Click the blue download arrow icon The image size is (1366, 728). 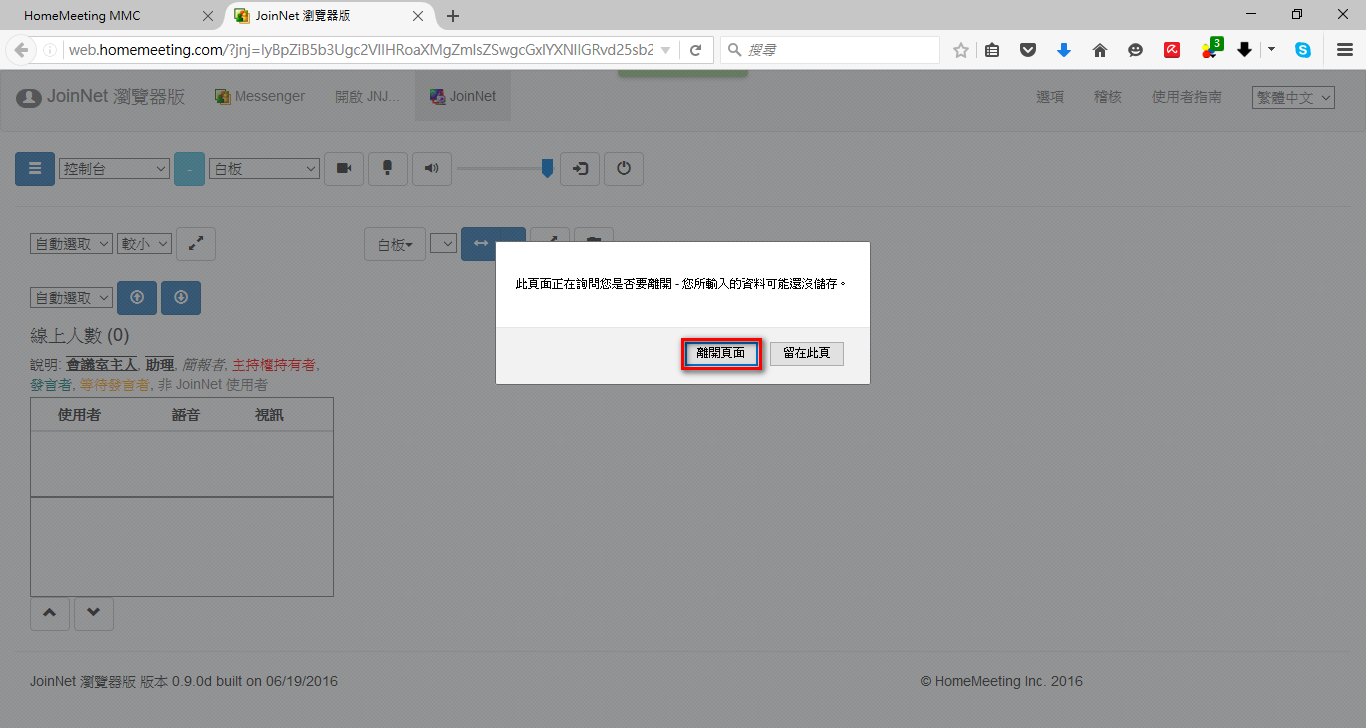point(1064,50)
